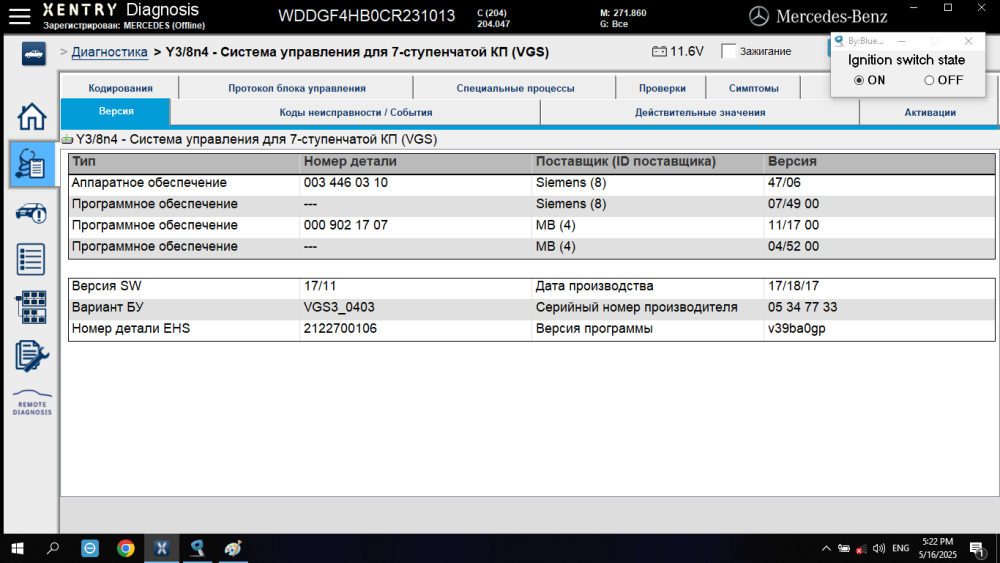The width and height of the screenshot is (1000, 563).
Task: Open TeamViewer-like blue taskbar icon
Action: coord(90,548)
